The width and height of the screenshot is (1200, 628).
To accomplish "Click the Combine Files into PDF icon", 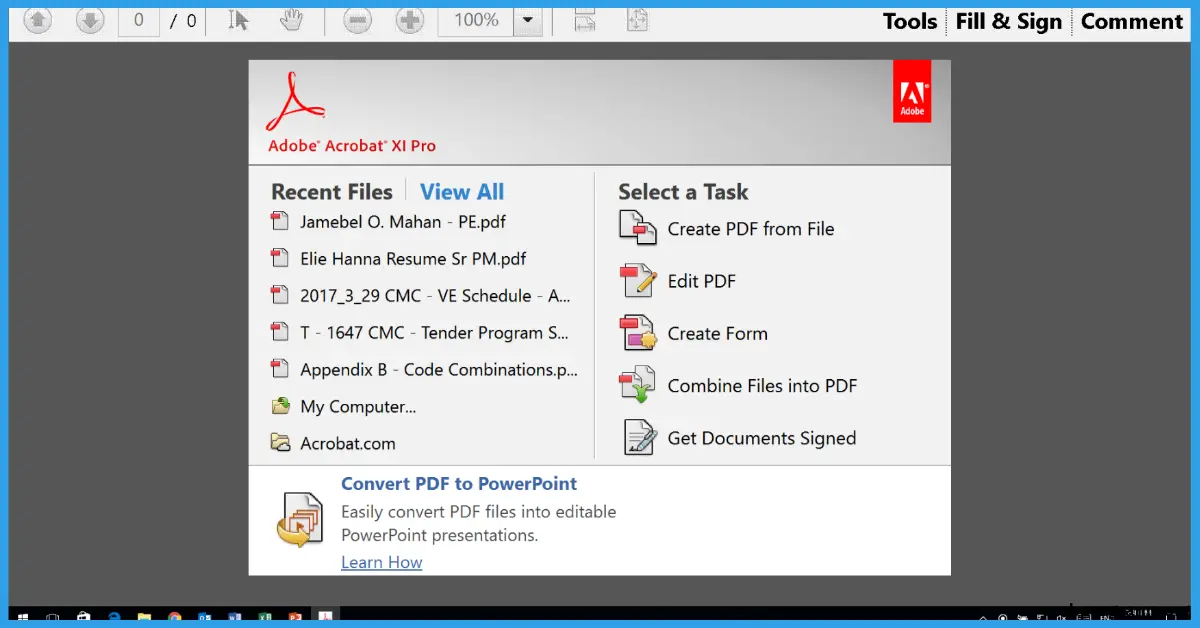I will [638, 385].
